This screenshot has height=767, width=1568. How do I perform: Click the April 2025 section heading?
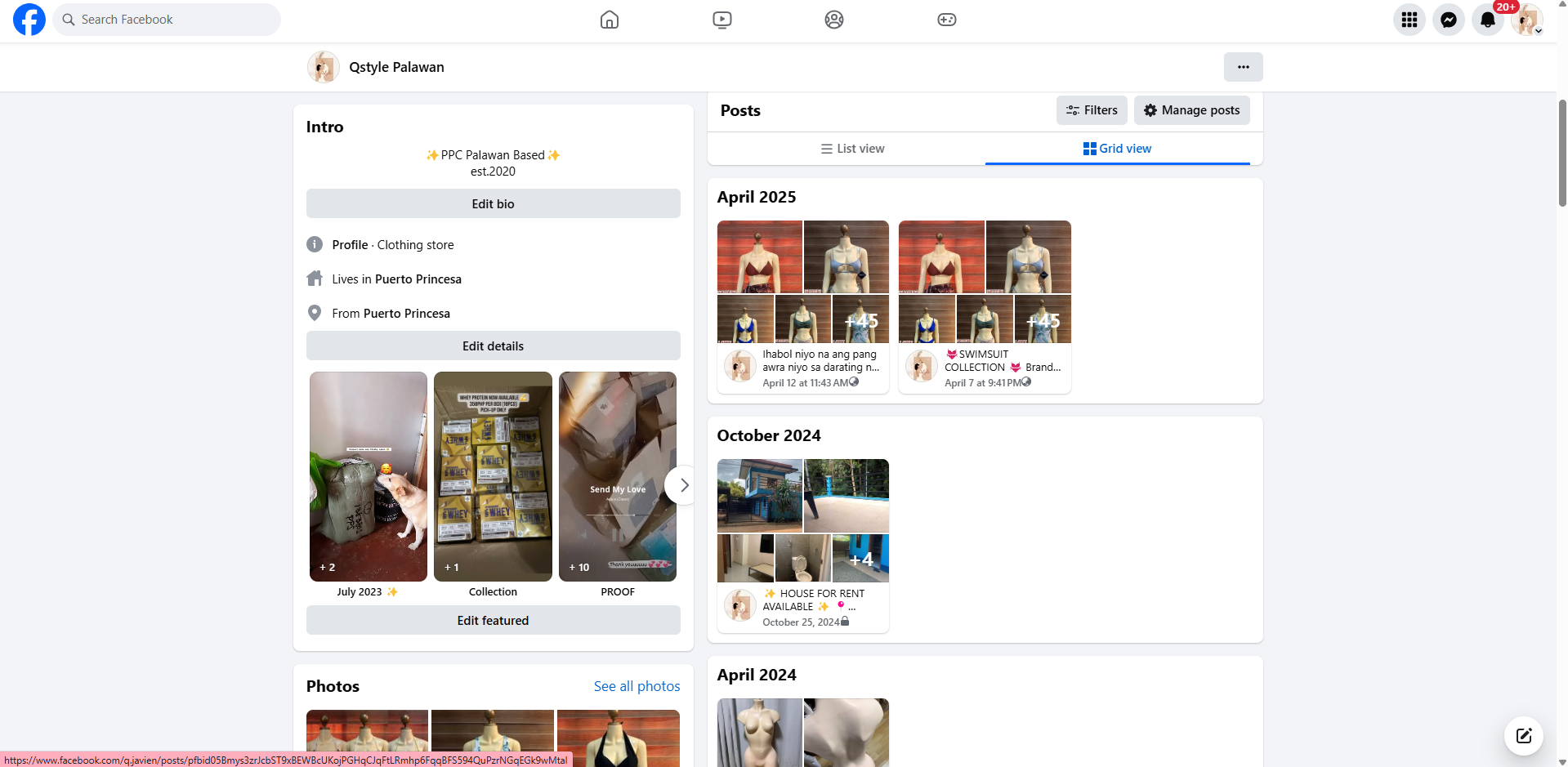(x=757, y=198)
